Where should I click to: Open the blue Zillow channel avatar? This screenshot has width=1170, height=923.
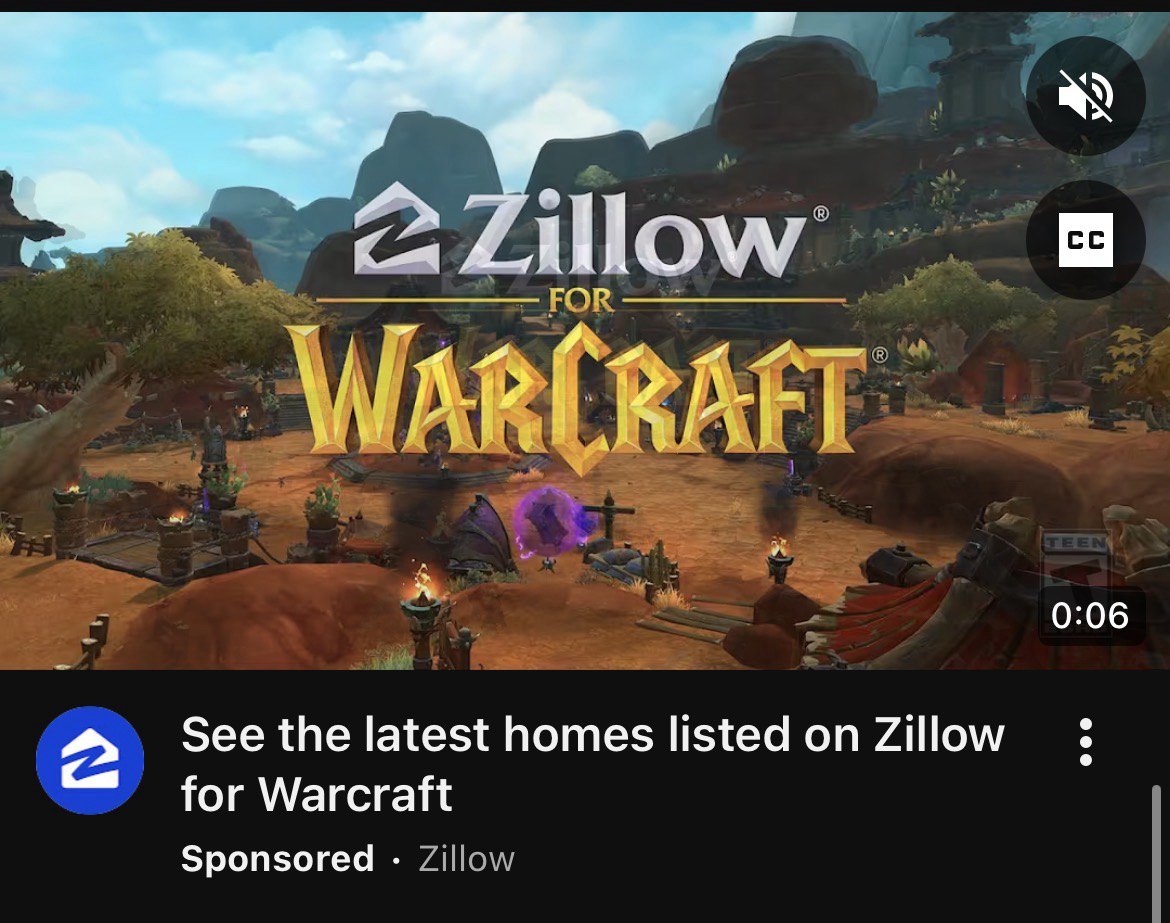point(90,760)
